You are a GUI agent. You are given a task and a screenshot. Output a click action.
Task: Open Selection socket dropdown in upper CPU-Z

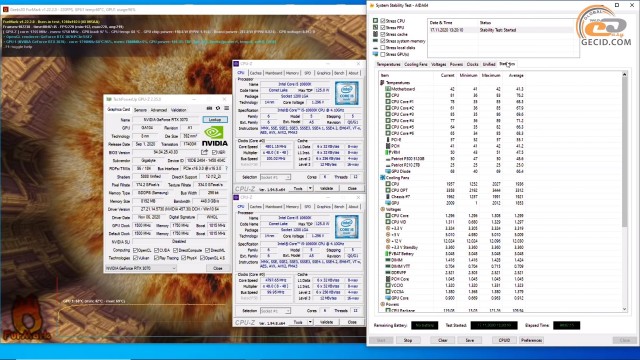(x=275, y=177)
